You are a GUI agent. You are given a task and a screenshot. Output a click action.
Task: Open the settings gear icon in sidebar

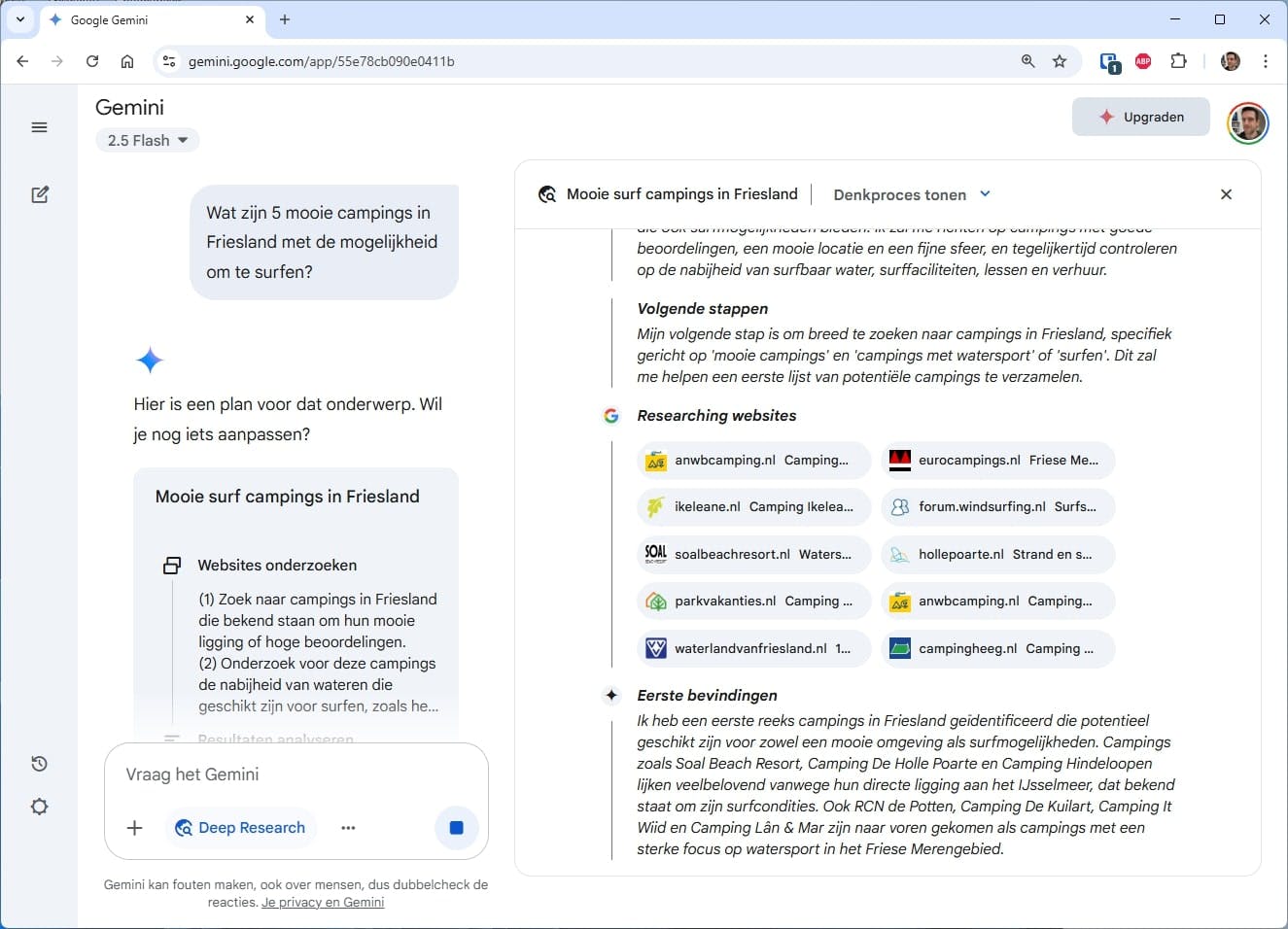coord(40,807)
